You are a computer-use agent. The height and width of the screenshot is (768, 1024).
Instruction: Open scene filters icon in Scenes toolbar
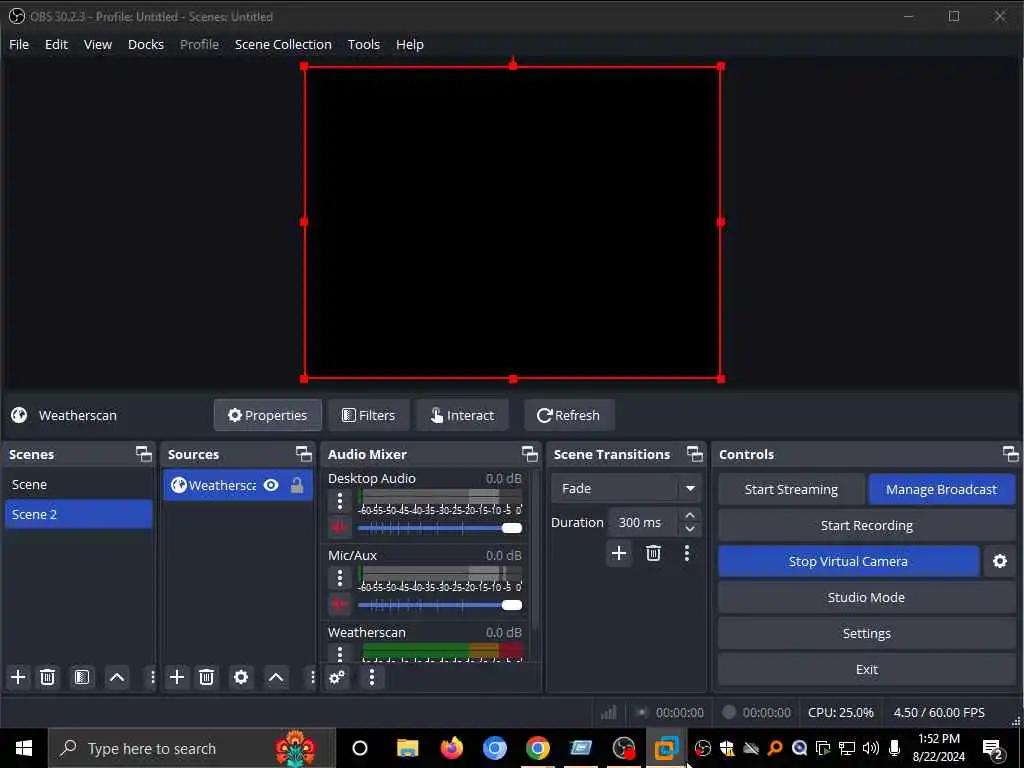pos(82,677)
